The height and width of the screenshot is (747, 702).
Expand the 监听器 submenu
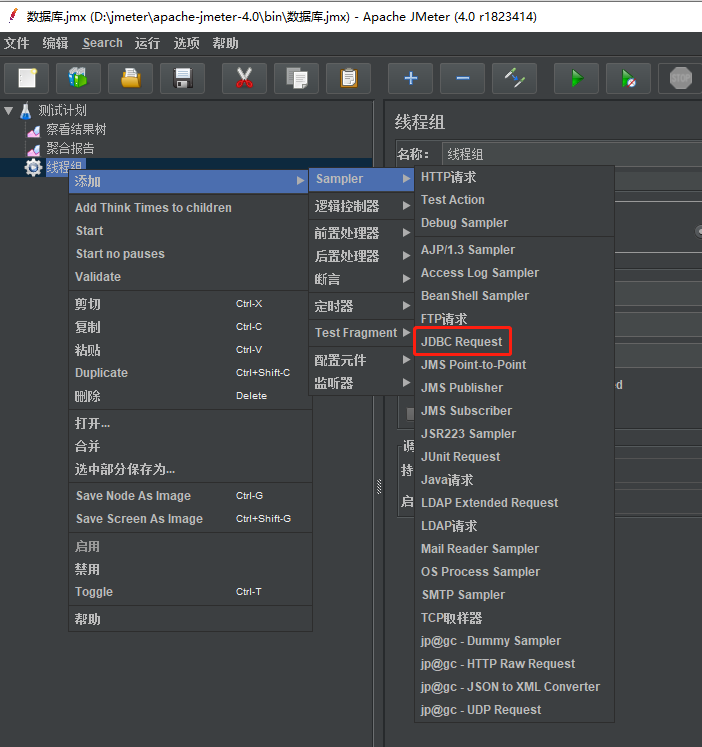(x=361, y=383)
